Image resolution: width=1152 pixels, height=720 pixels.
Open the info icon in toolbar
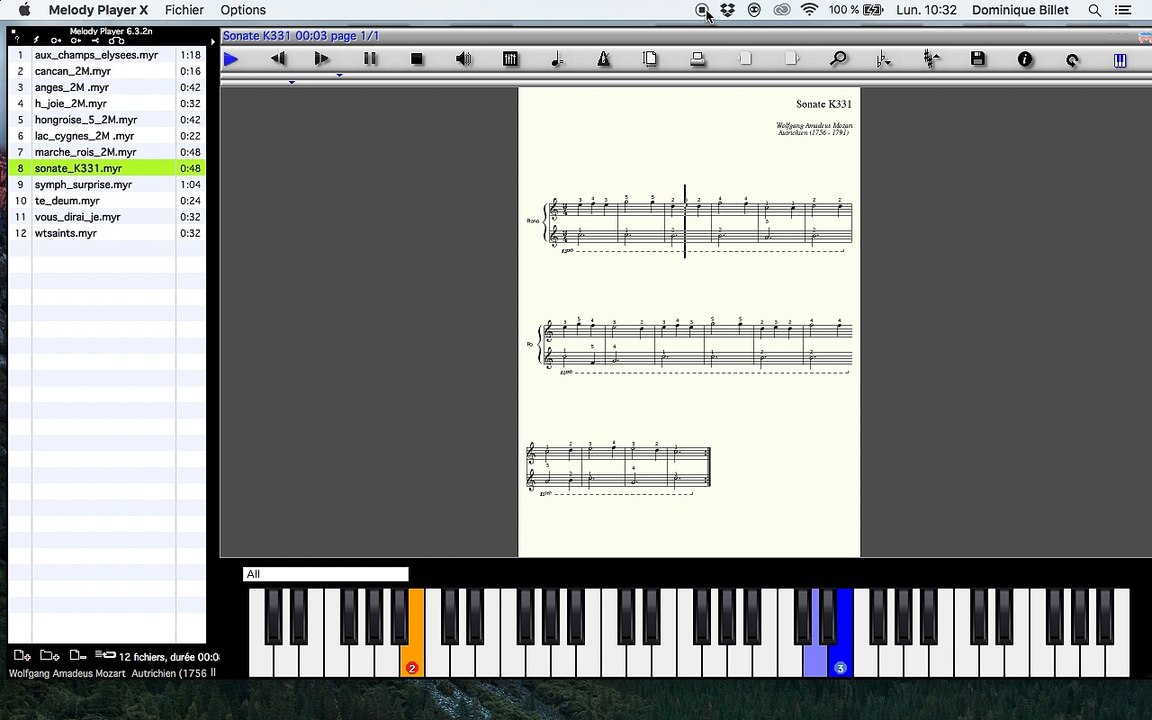click(x=1025, y=60)
